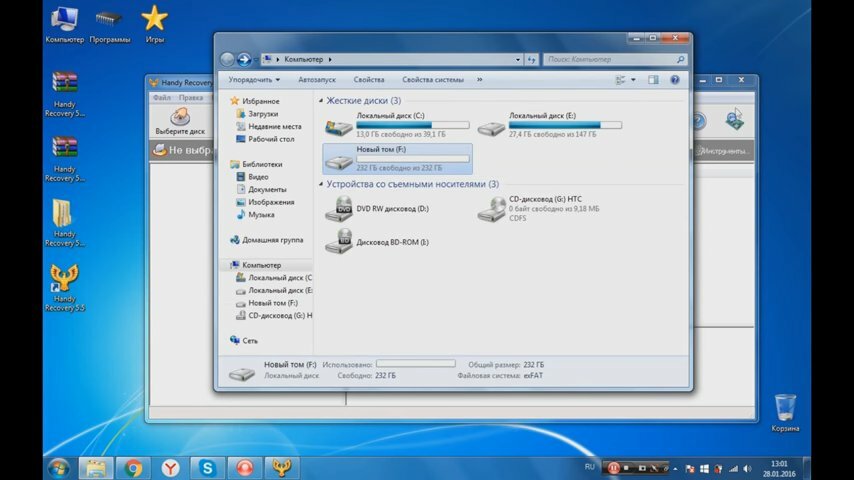Image resolution: width=854 pixels, height=480 pixels.
Task: Open Музыка library in navigation pane
Action: pyautogui.click(x=261, y=215)
